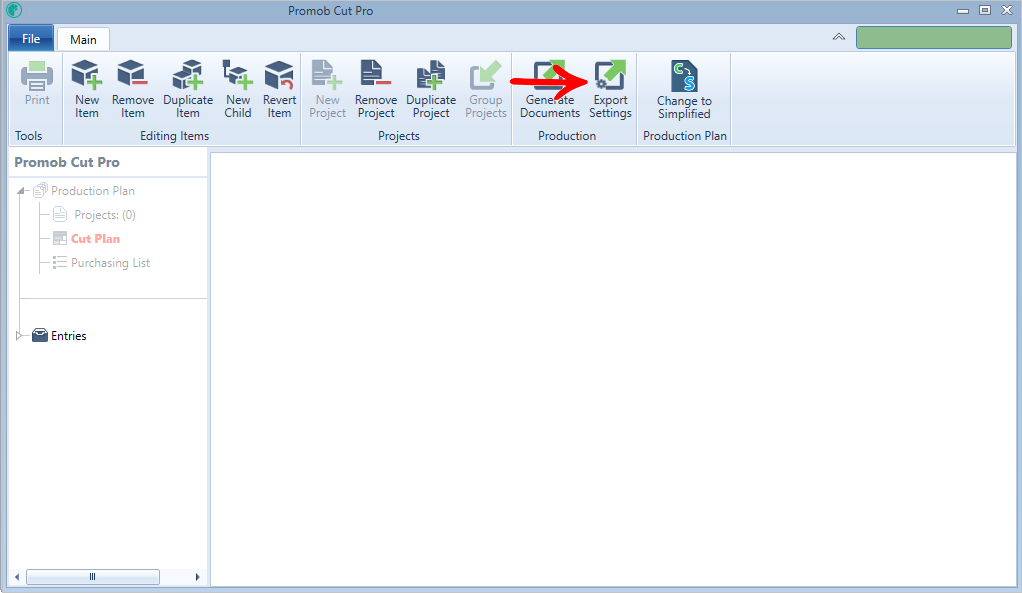Click the Promob app logo icon
The image size is (1022, 593).
pyautogui.click(x=14, y=10)
